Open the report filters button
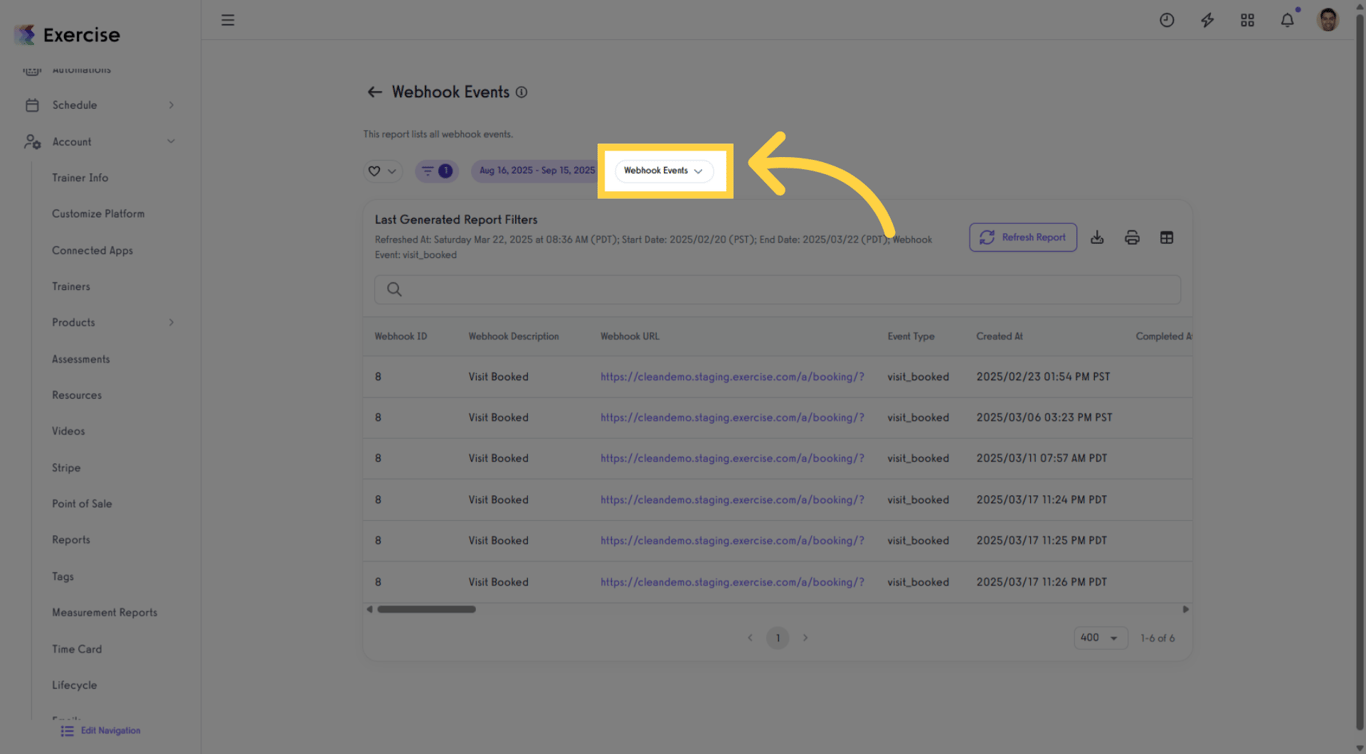Viewport: 1366px width, 754px height. tap(436, 171)
